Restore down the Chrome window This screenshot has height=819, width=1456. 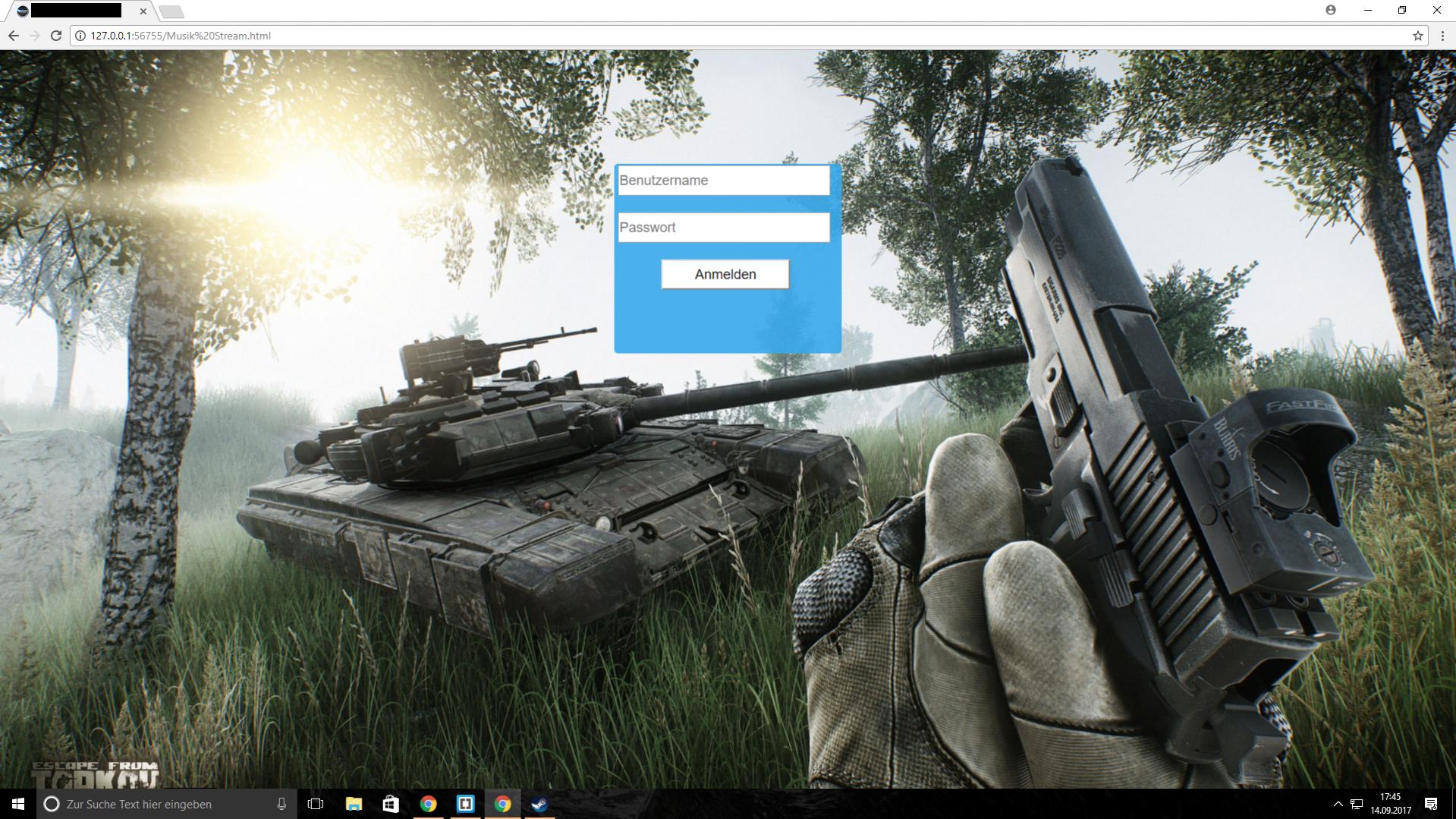click(1402, 10)
